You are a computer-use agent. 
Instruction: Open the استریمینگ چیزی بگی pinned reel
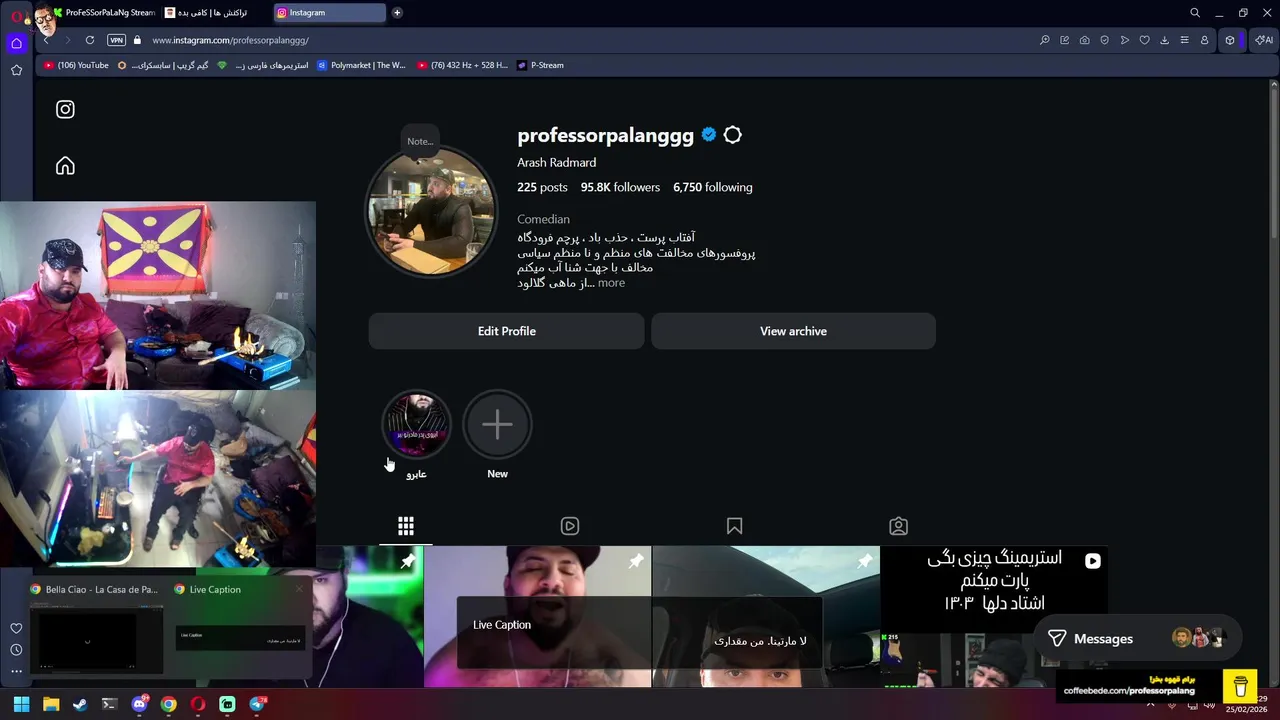point(994,616)
